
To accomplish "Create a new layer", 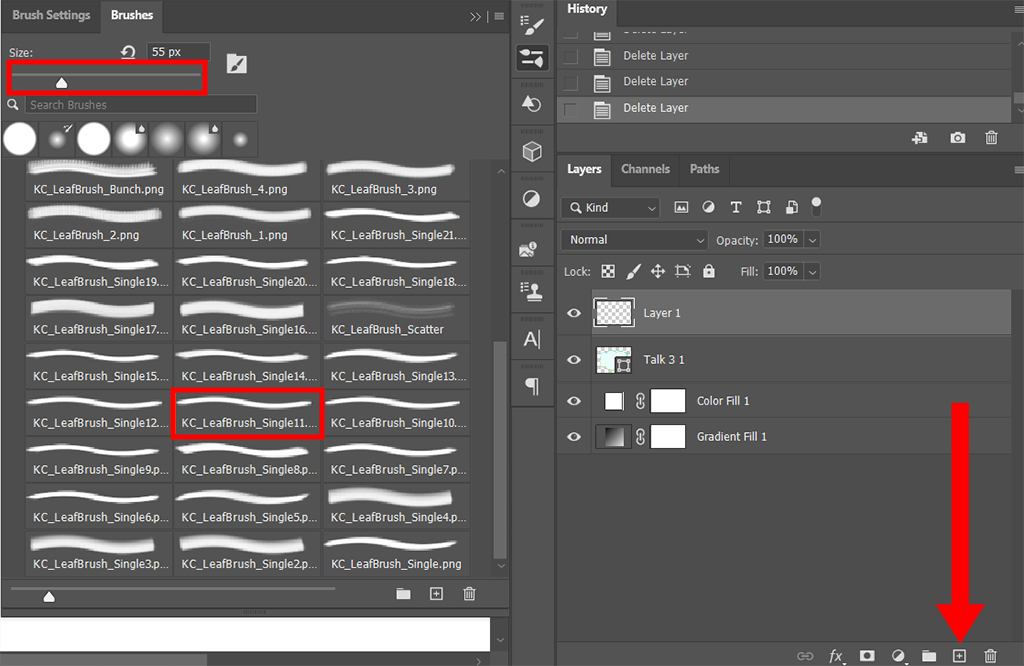I will click(959, 656).
